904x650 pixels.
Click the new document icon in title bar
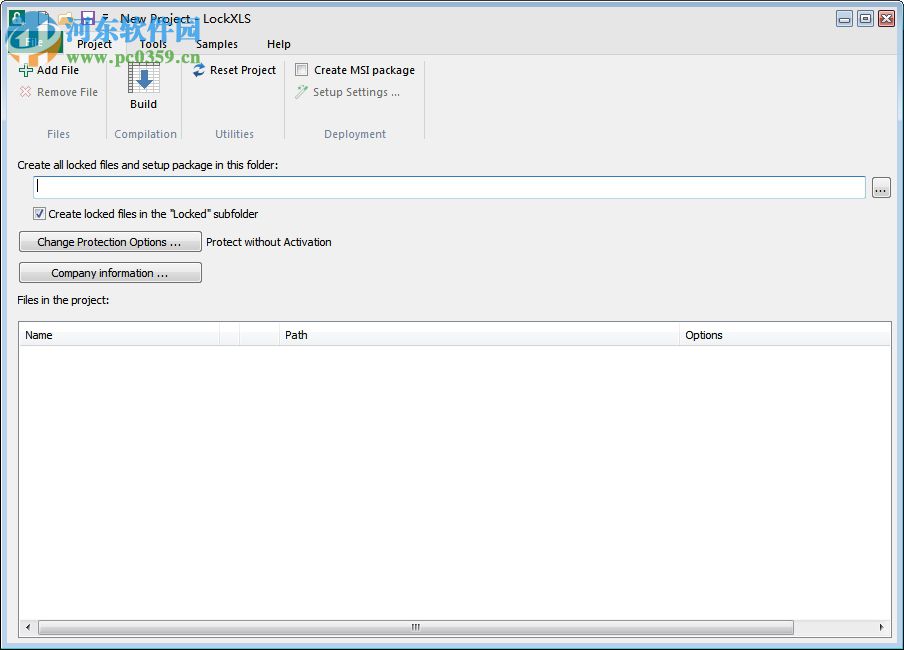[x=44, y=18]
